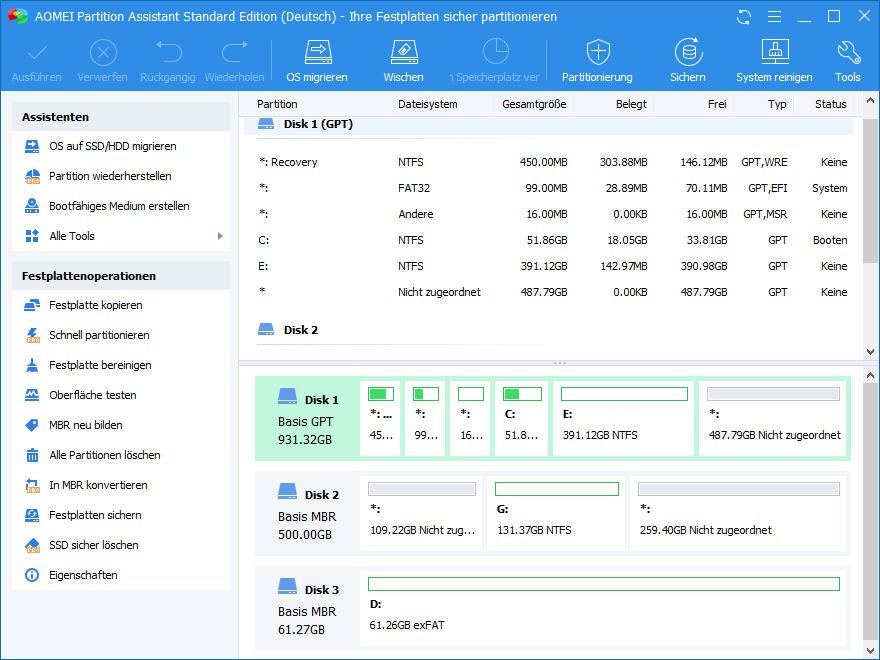Screen dimensions: 880x660
Task: Choose SSD sicher löschen operation
Action: [x=94, y=545]
